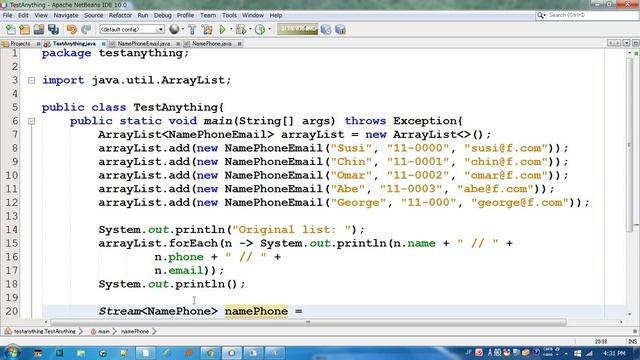Click the 20:33 cursor position status
Image resolution: width=640 pixels, height=360 pixels.
point(601,342)
